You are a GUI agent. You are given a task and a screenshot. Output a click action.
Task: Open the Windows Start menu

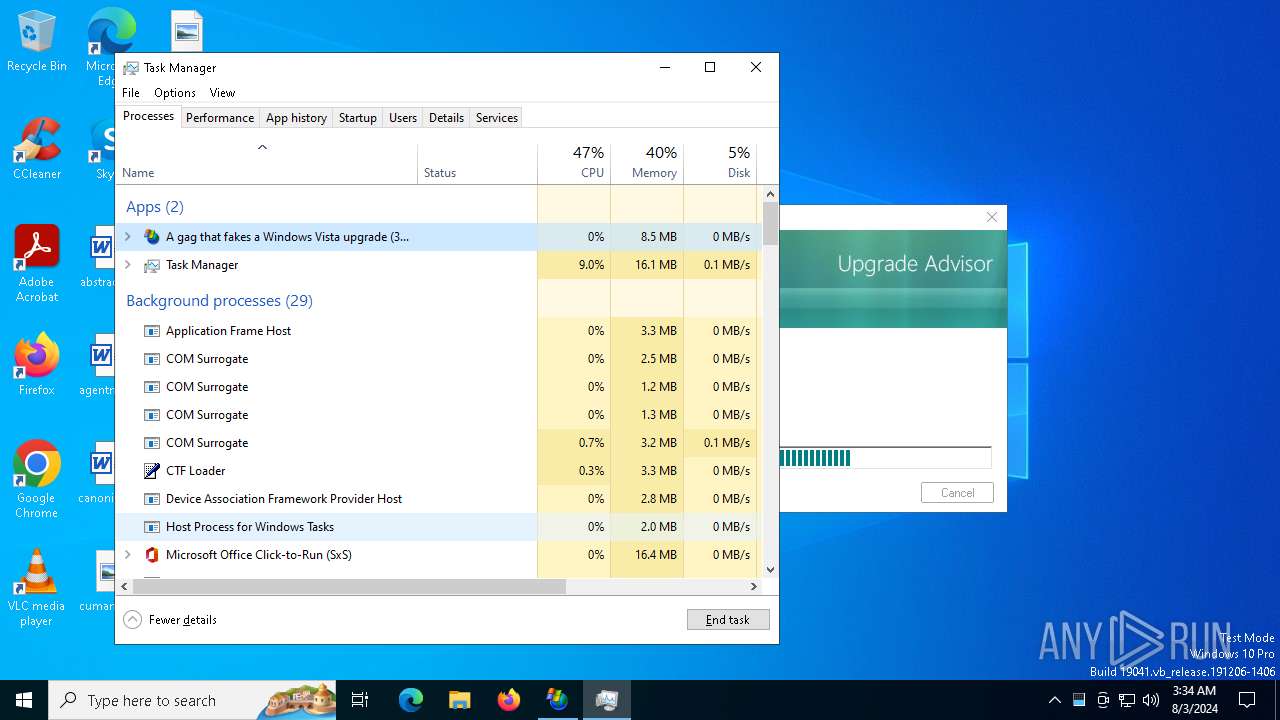(x=24, y=700)
